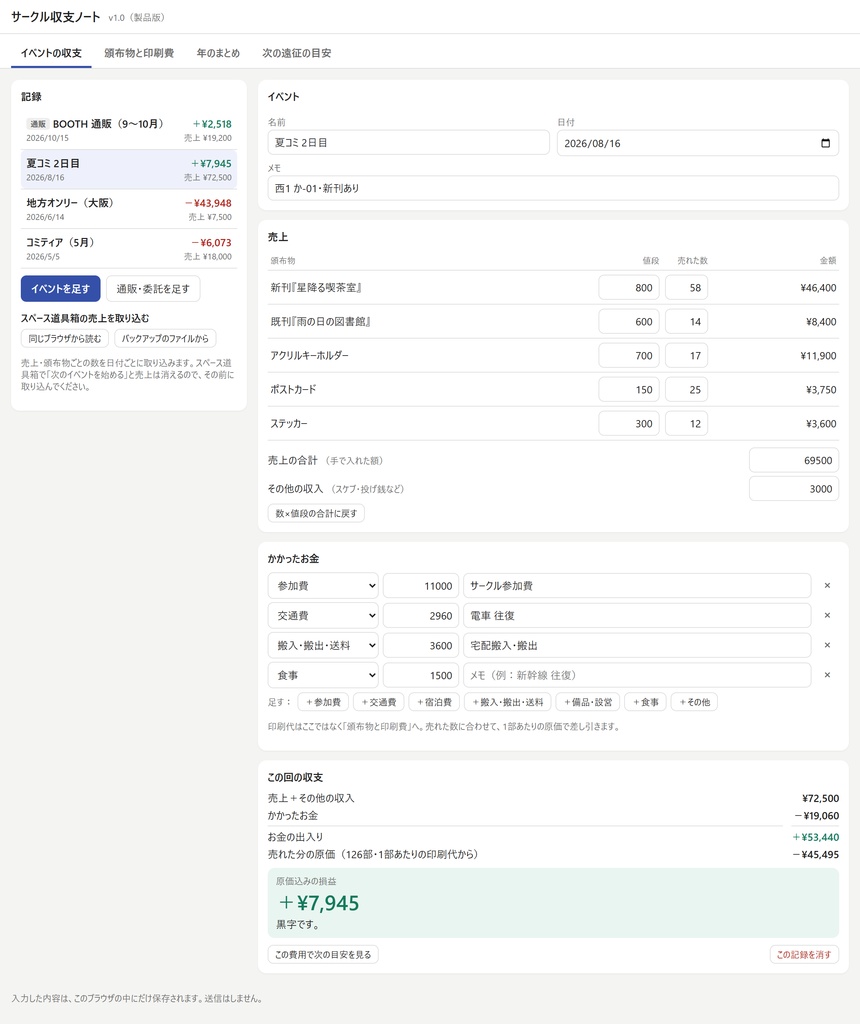Open the 交通費 category dropdown
The width and height of the screenshot is (860, 1024).
coord(323,615)
